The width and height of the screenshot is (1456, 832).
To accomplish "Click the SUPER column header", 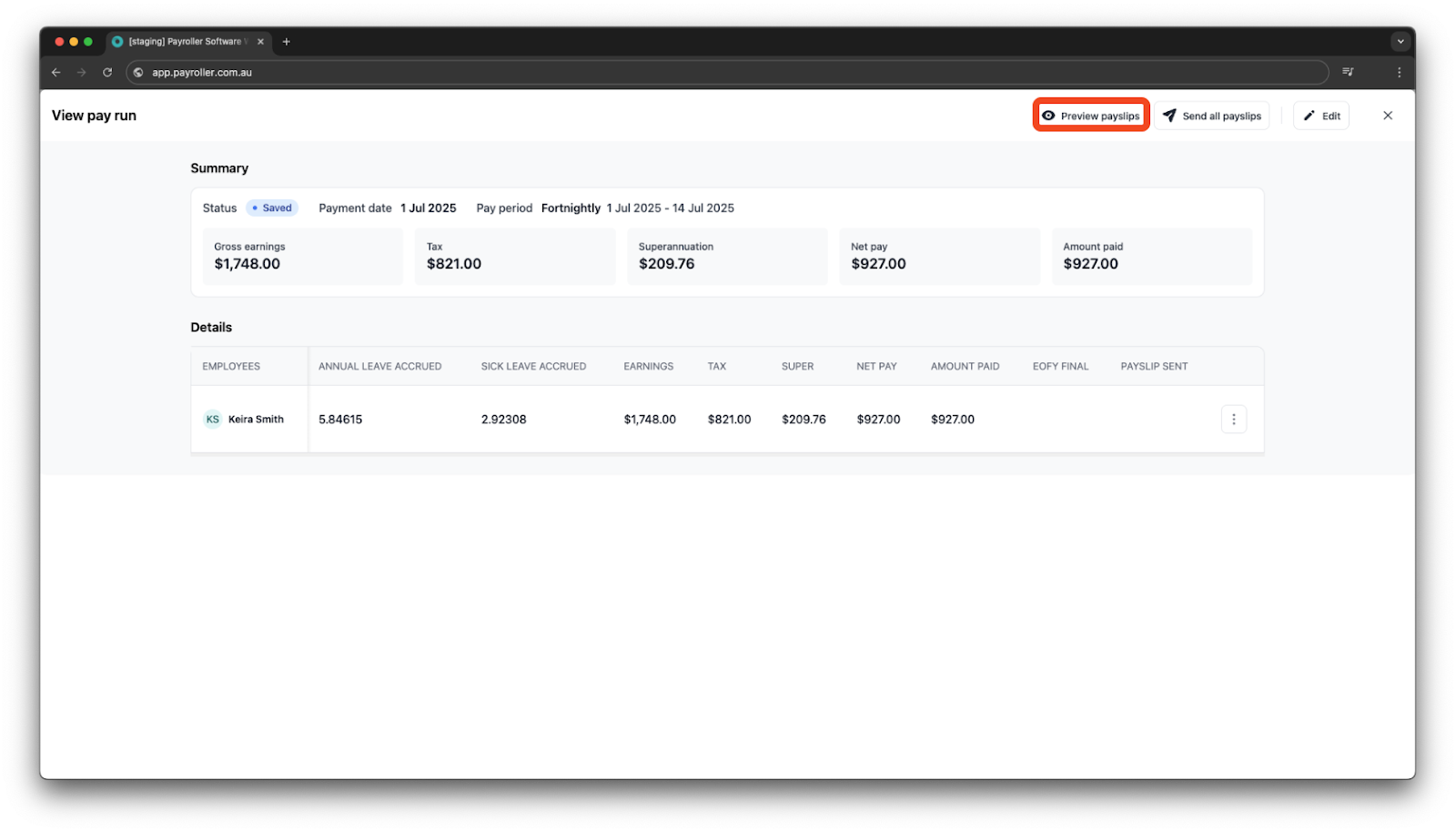I will [797, 367].
